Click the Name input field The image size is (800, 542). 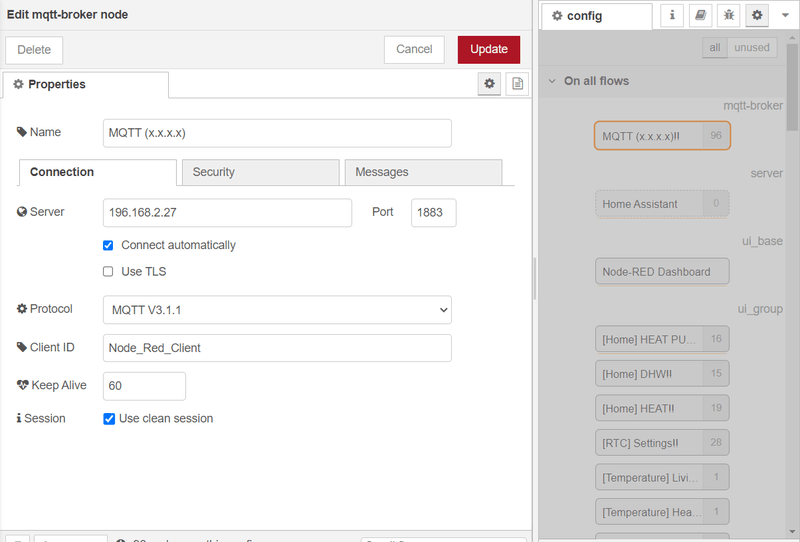277,133
